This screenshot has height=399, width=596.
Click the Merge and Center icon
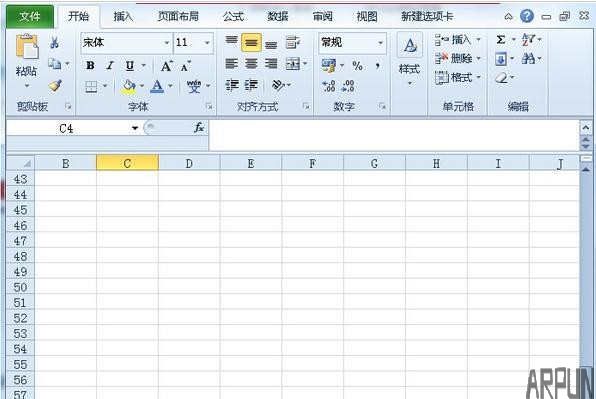tap(293, 64)
